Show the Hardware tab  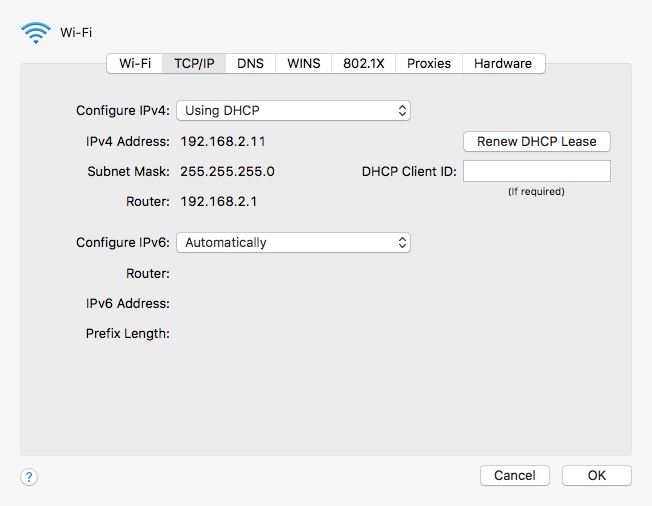503,63
